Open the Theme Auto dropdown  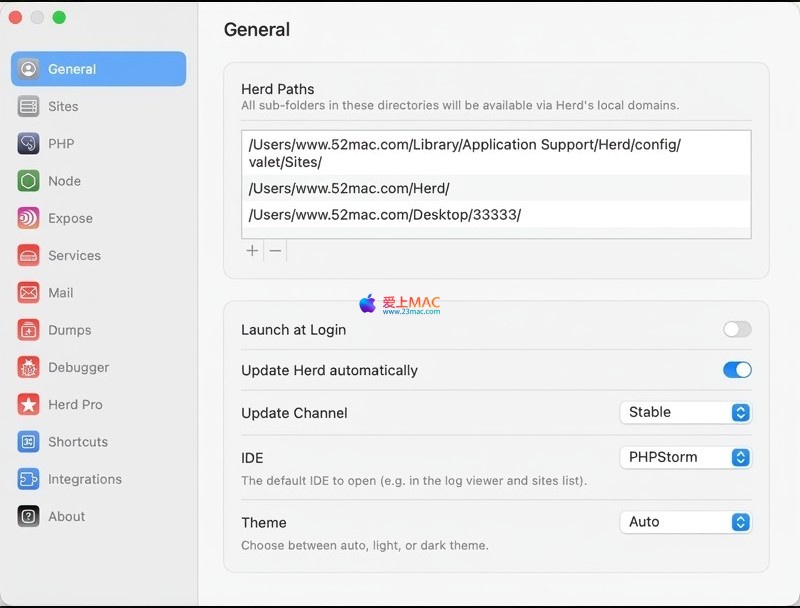[x=685, y=522]
